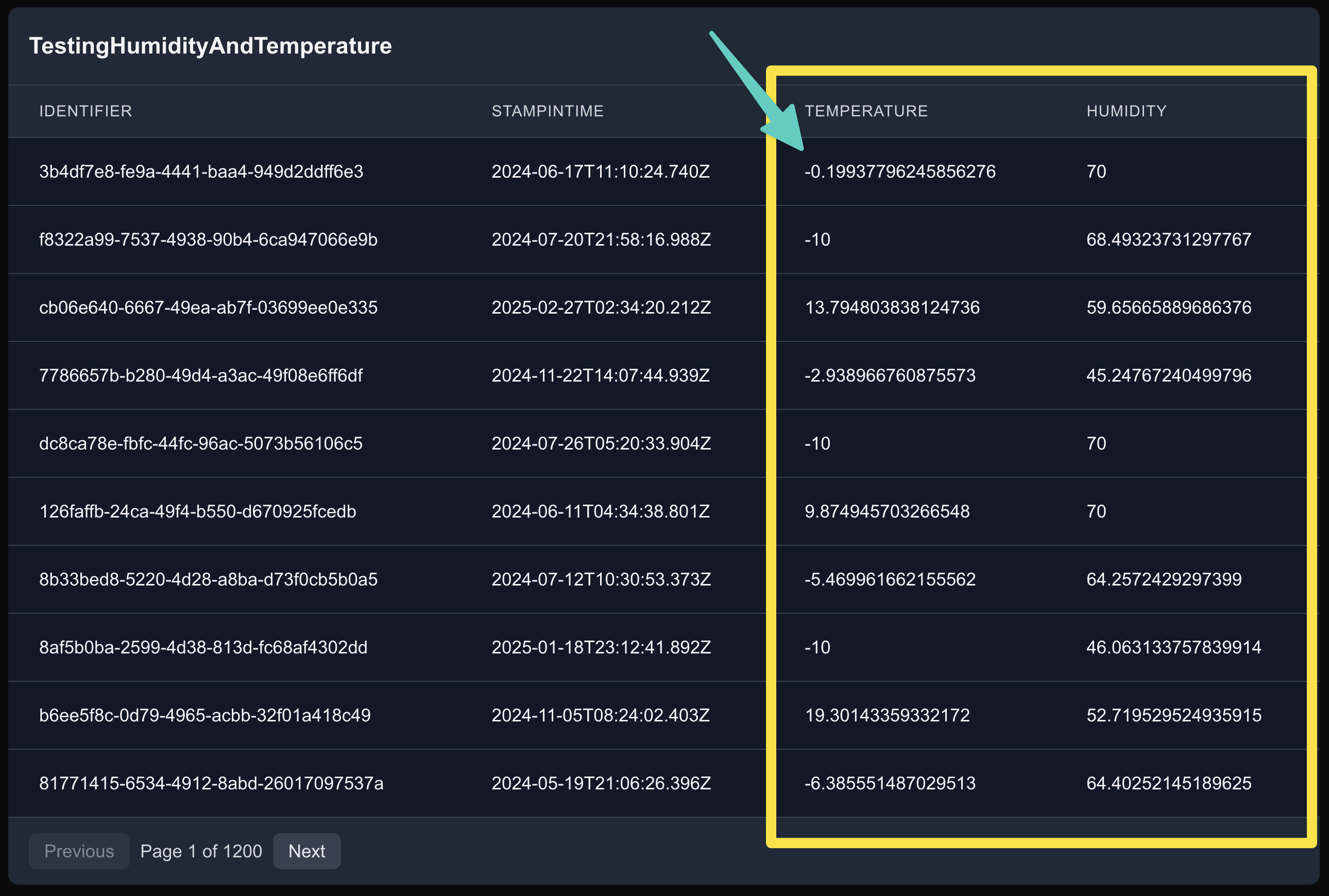The width and height of the screenshot is (1329, 896).
Task: Click temperature value -5.469961662155562
Action: coord(890,579)
